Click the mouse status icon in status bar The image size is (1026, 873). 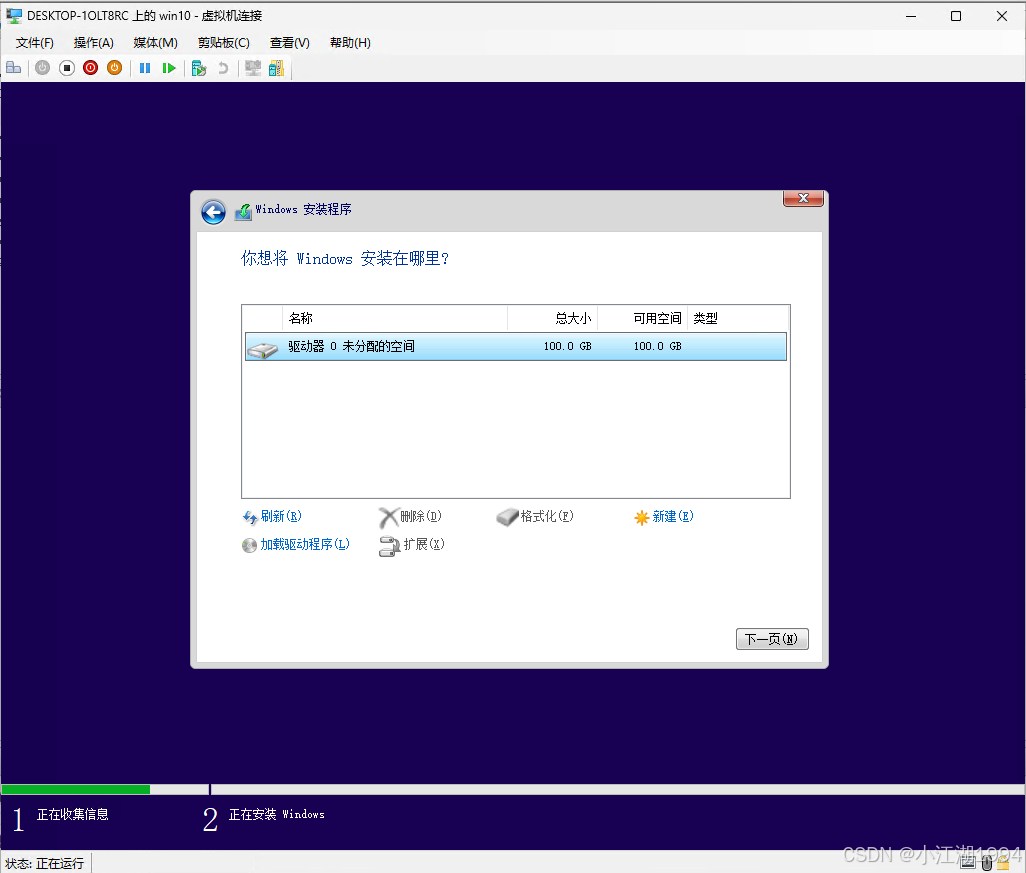987,863
